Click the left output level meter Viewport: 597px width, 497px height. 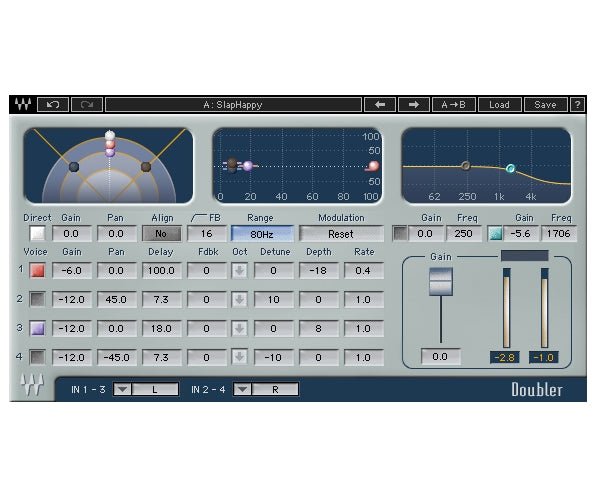(506, 308)
